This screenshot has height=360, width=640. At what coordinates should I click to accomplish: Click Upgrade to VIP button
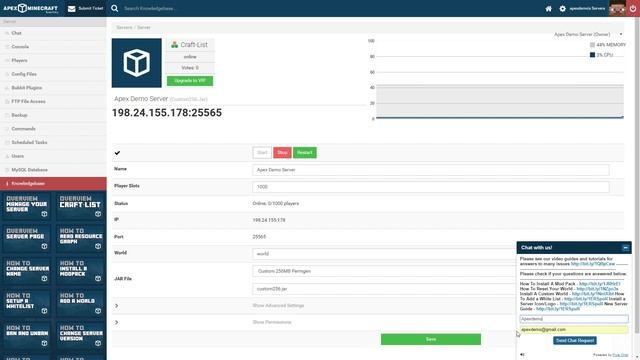(x=190, y=81)
